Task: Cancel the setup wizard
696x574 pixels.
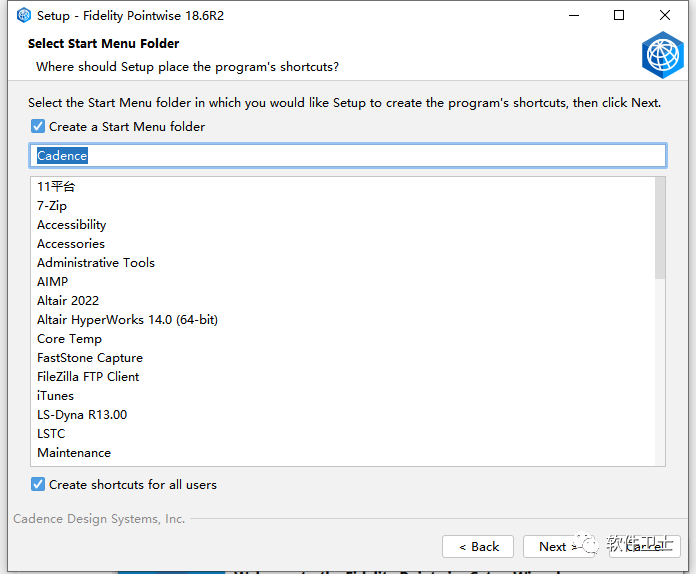Action: click(645, 546)
